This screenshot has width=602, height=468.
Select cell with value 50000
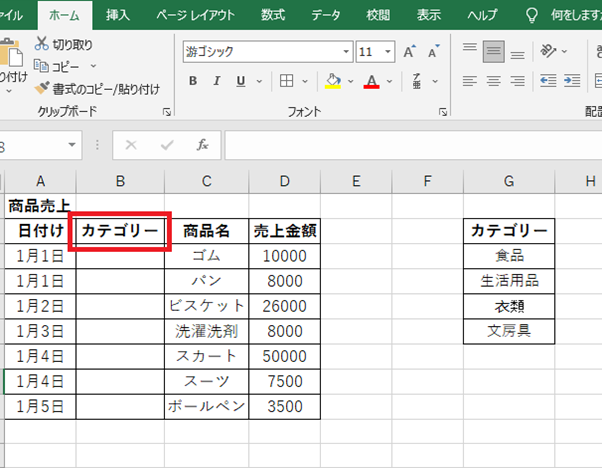(284, 356)
